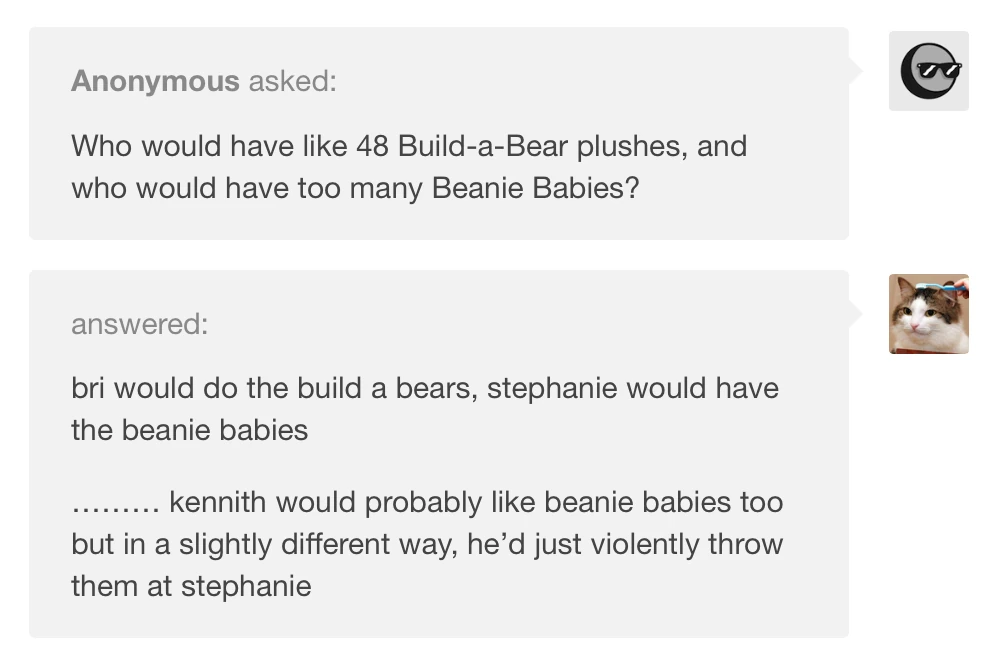This screenshot has height=660, width=997.
Task: Click the "asked:" label text
Action: (x=292, y=81)
